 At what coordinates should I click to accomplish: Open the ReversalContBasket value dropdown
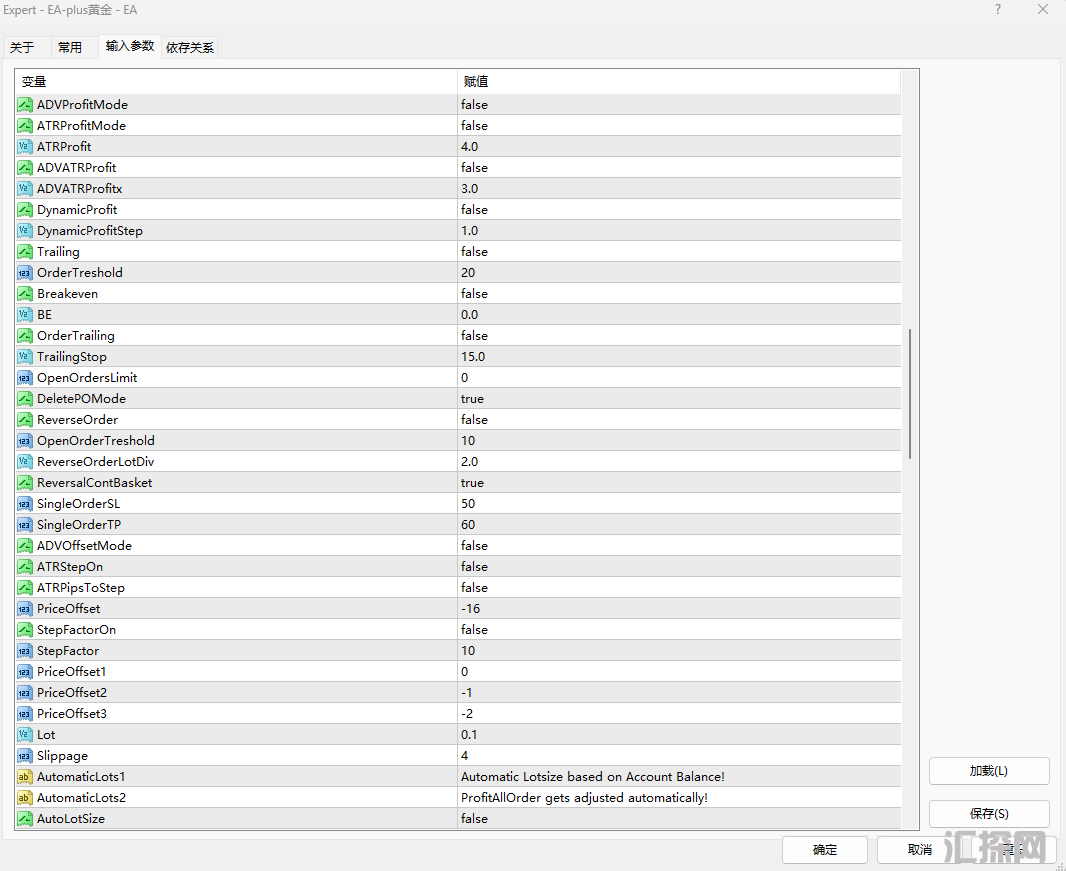[472, 483]
